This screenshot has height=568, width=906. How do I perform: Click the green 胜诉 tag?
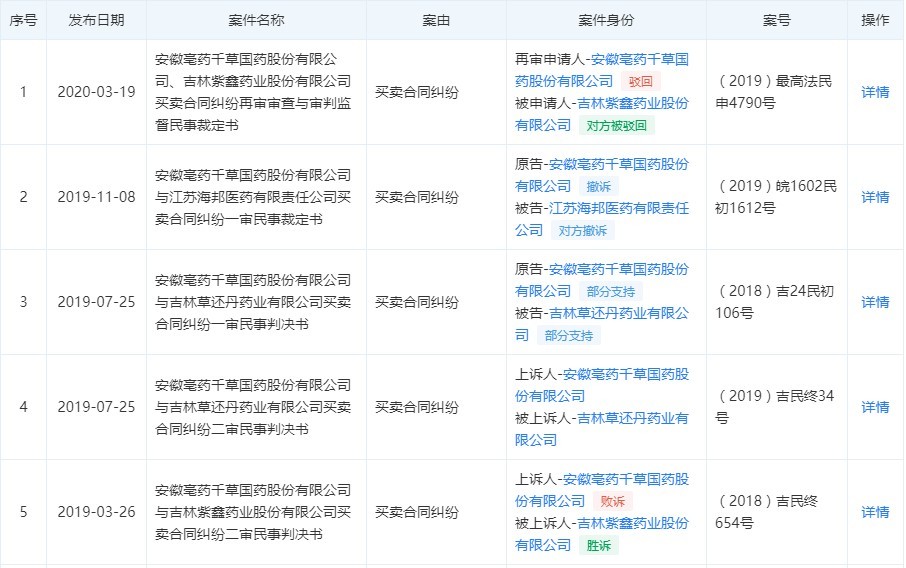tap(598, 546)
